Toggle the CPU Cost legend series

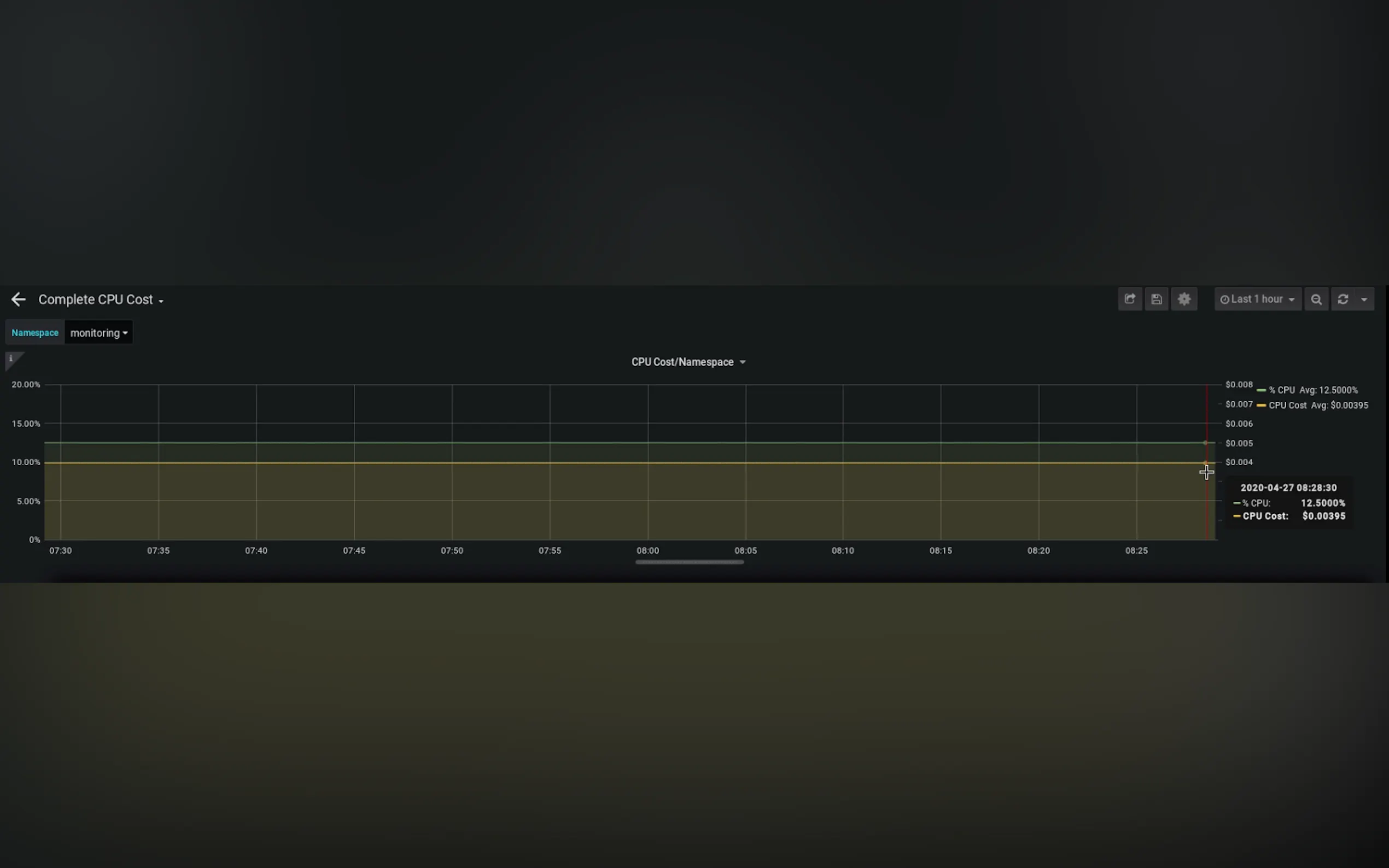coord(1287,405)
